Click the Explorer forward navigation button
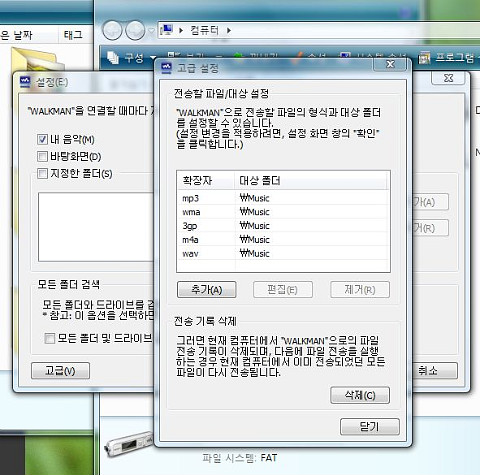This screenshot has width=480, height=475. tap(135, 30)
